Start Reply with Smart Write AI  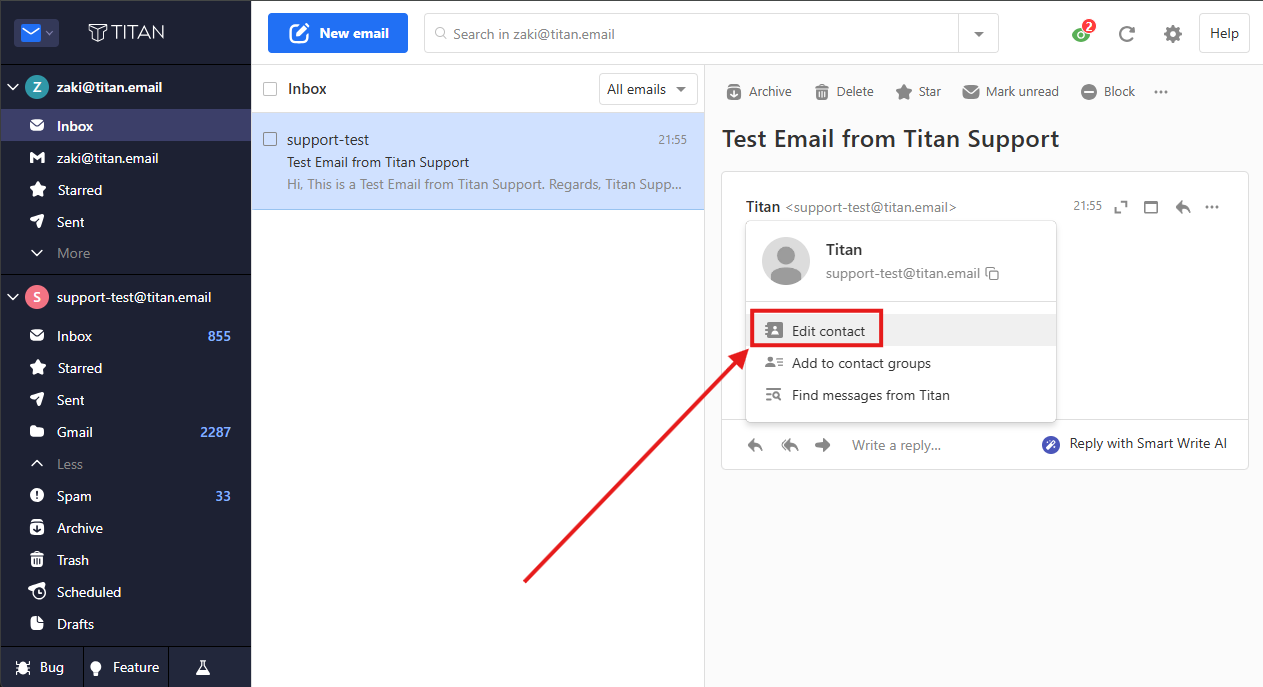[x=1135, y=444]
